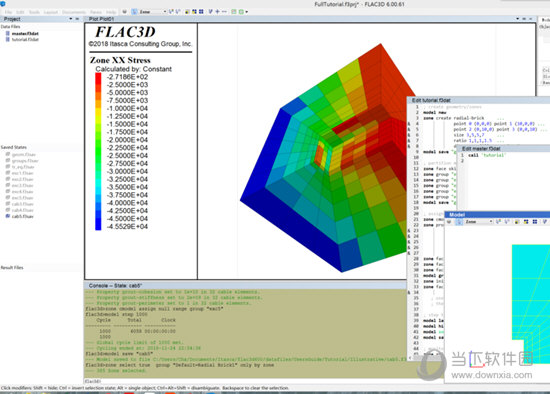Select the Plot Plot01 pane title
The image size is (550, 394).
point(101,19)
